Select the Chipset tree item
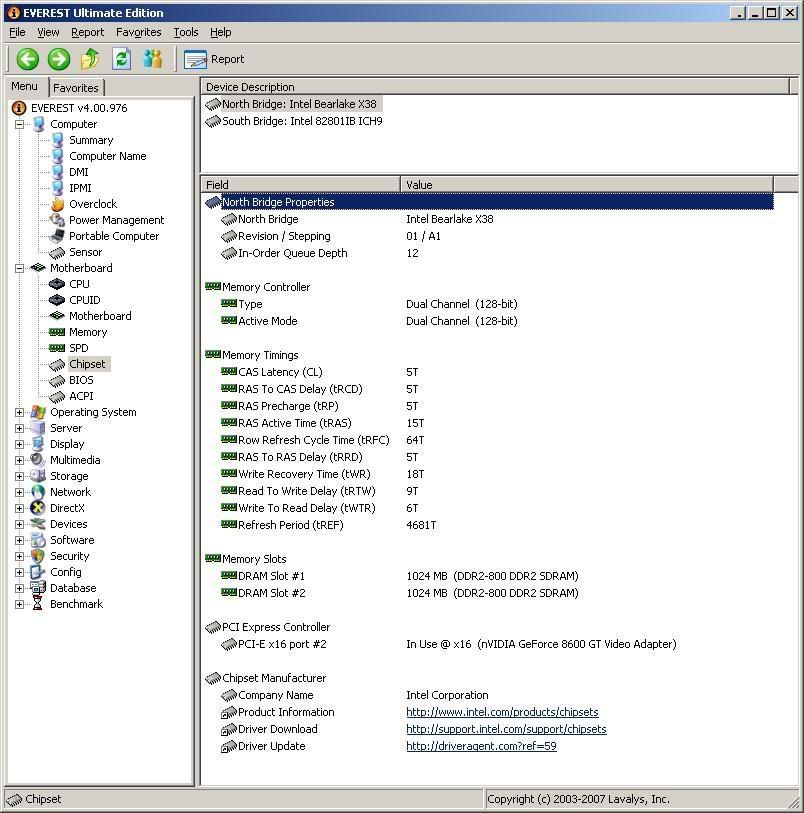 pos(87,364)
